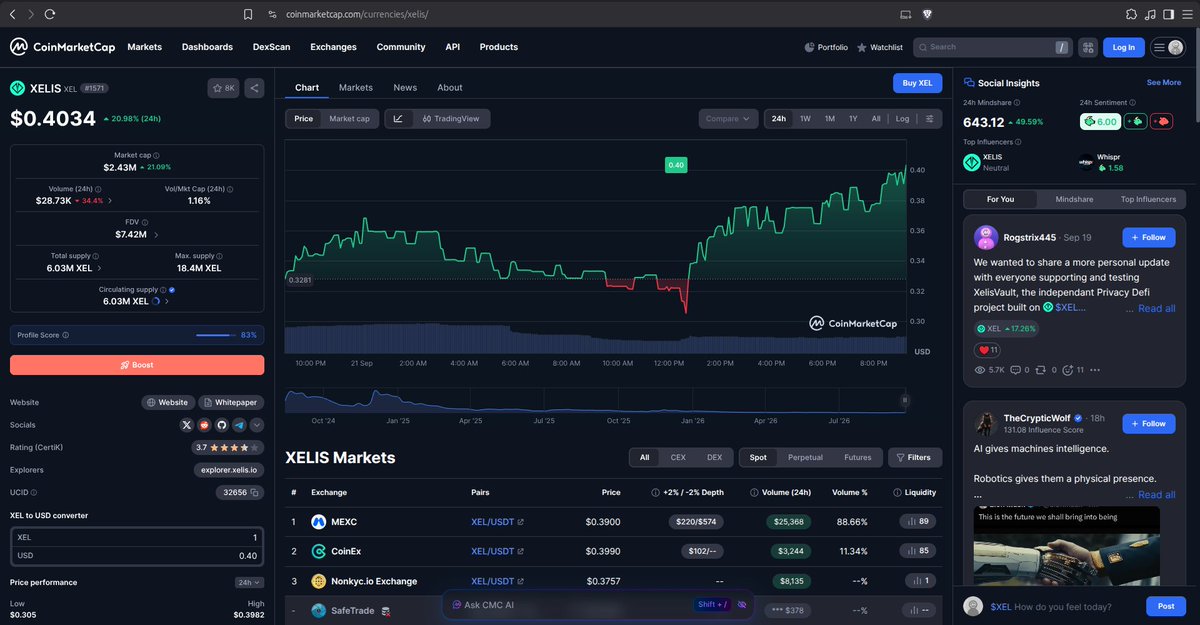
Task: Click the QR code app download icon
Action: (x=1087, y=47)
